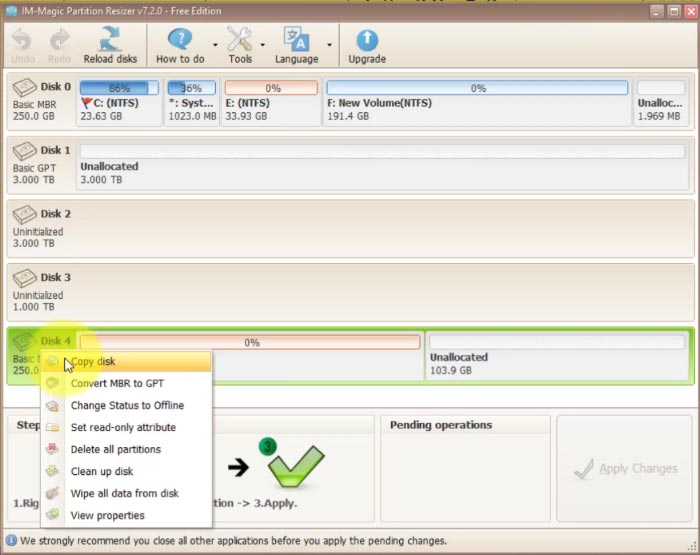700x555 pixels.
Task: Choose Clean up disk
Action: coord(126,471)
